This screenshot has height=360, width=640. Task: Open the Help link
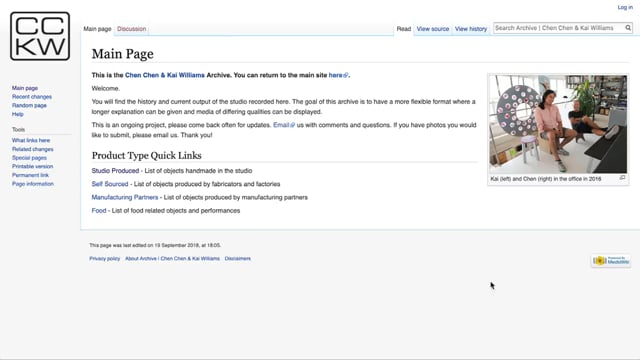[x=18, y=114]
